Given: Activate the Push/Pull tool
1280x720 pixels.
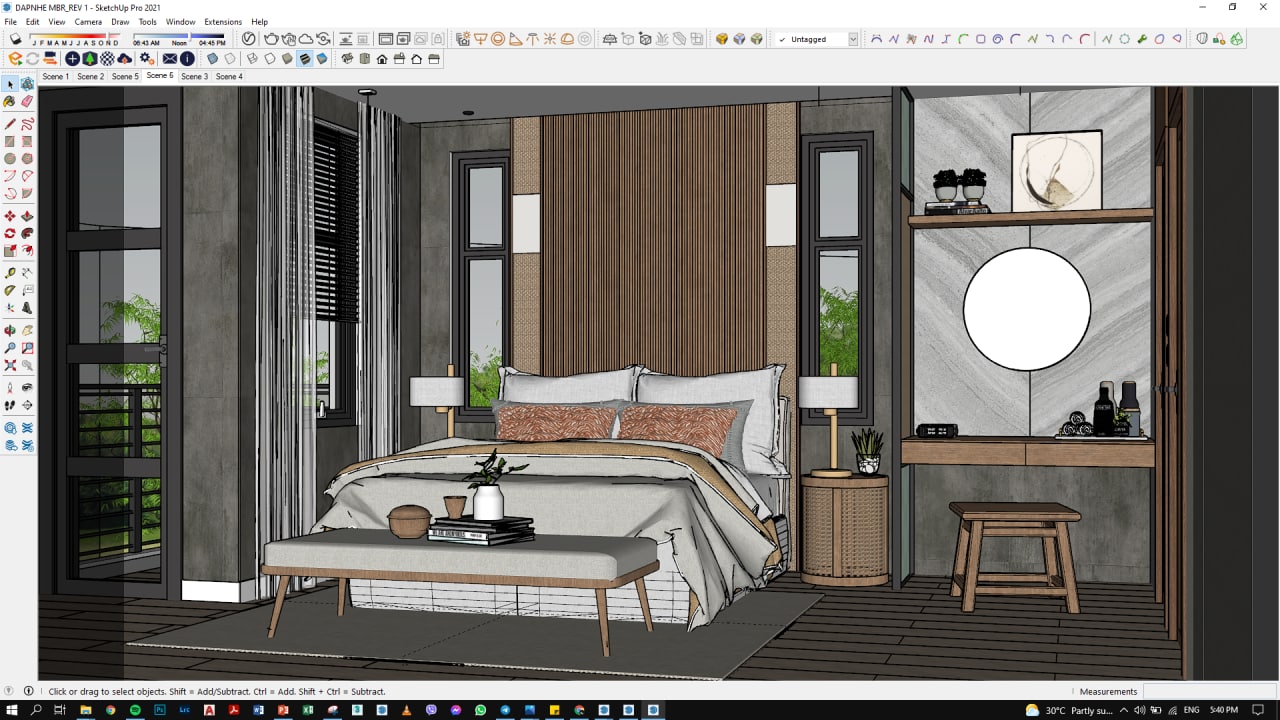Looking at the screenshot, I should tap(27, 215).
